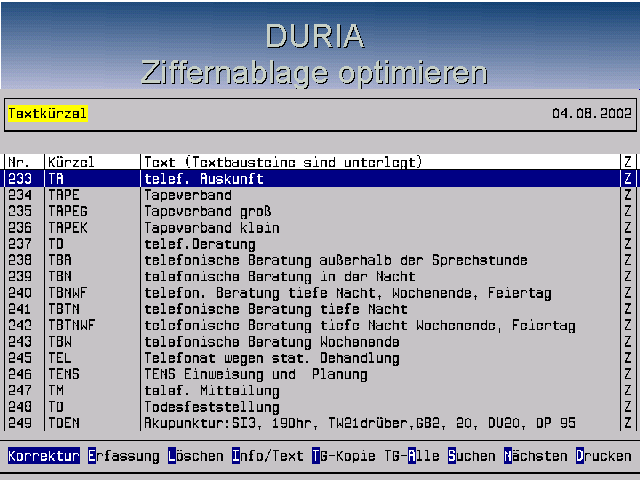Select telefonische Beratung Wochenende row

coord(320,342)
